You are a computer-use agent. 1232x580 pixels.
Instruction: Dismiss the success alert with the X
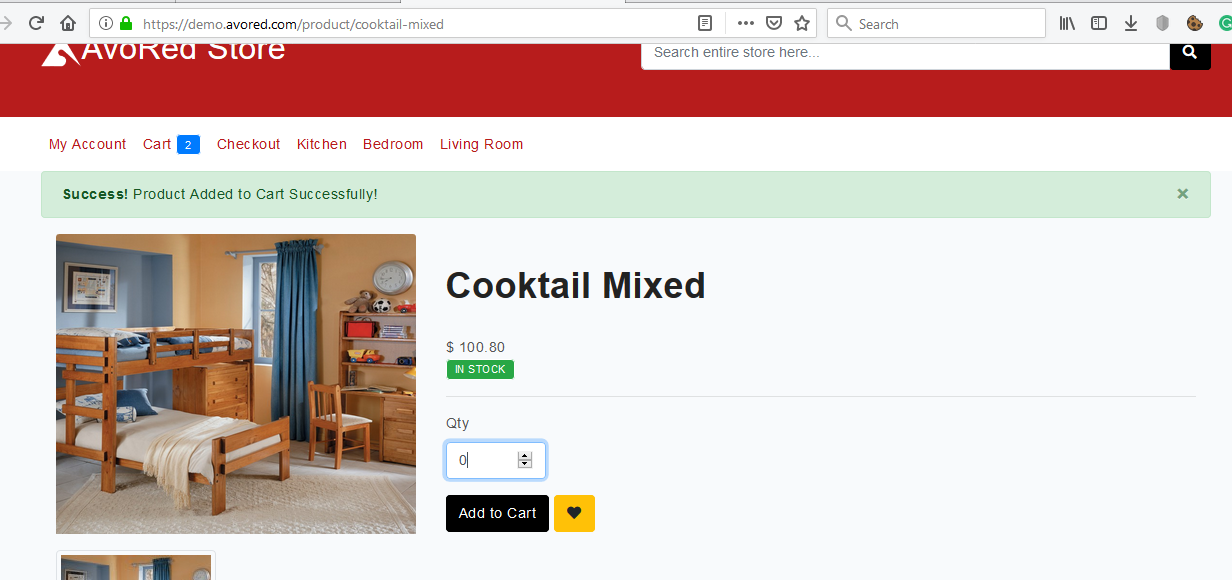pyautogui.click(x=1182, y=194)
